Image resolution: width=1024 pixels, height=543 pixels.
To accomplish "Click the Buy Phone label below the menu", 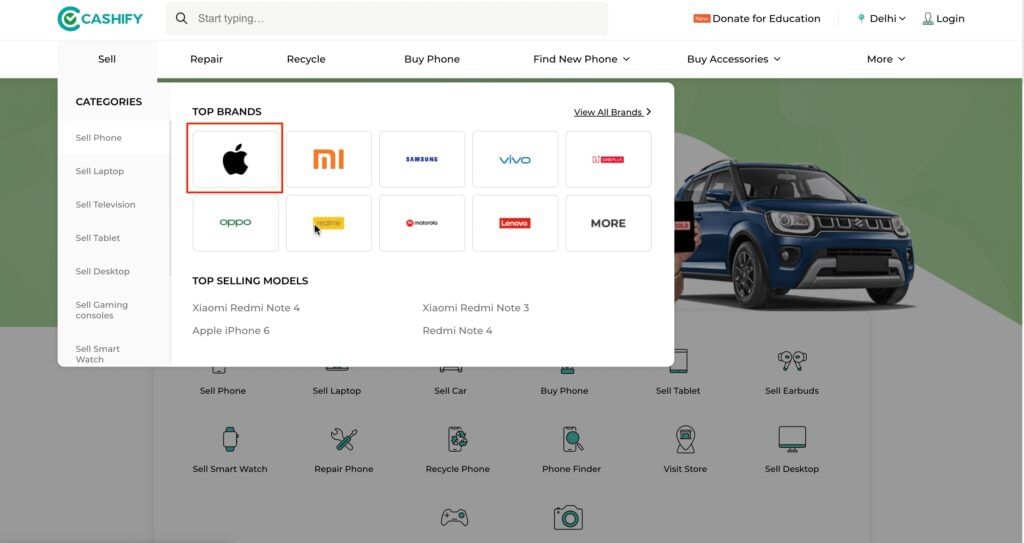I will (x=564, y=391).
